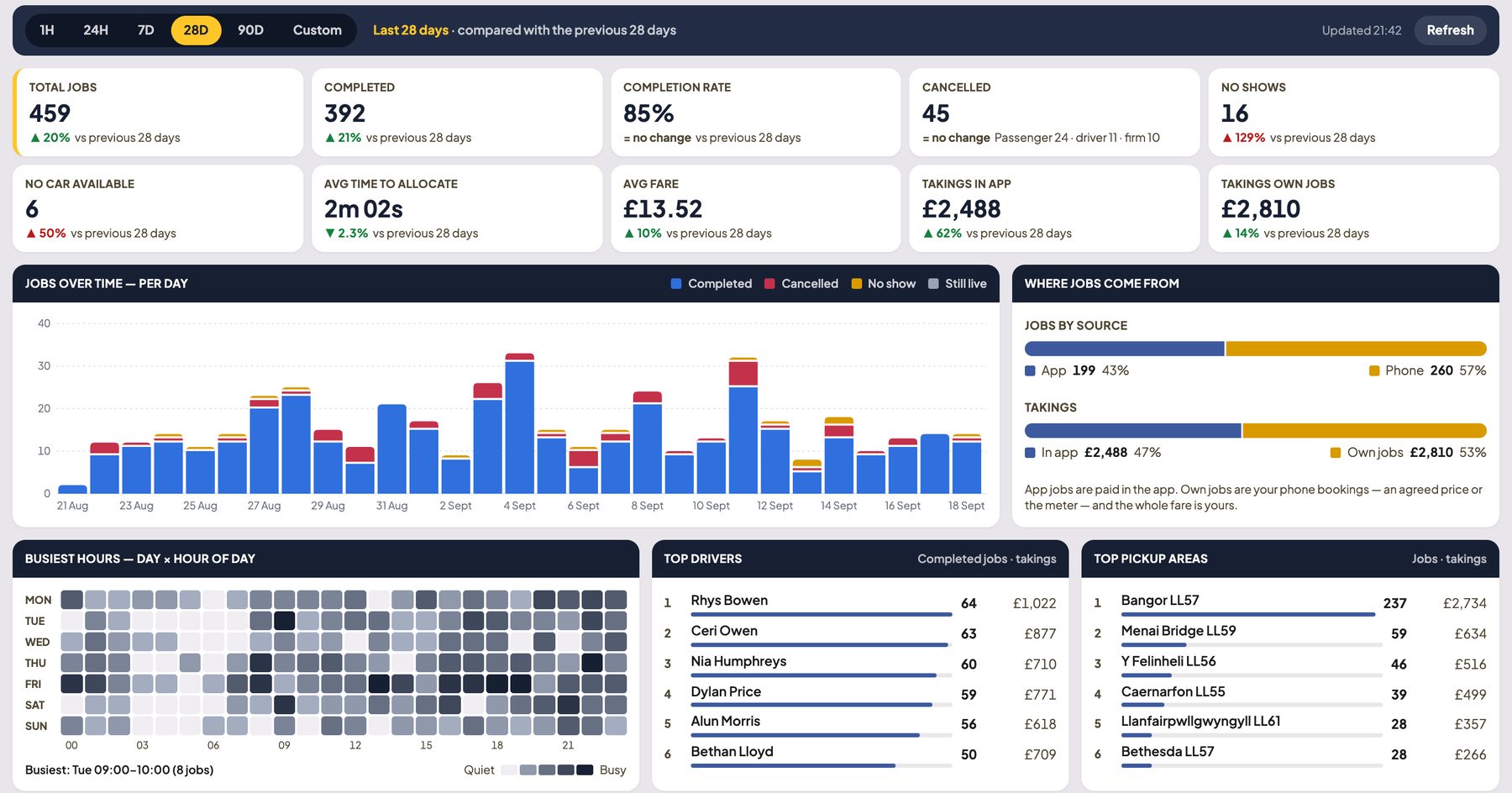Open Alun Morris driver row
The image size is (1512, 793).
tap(860, 724)
